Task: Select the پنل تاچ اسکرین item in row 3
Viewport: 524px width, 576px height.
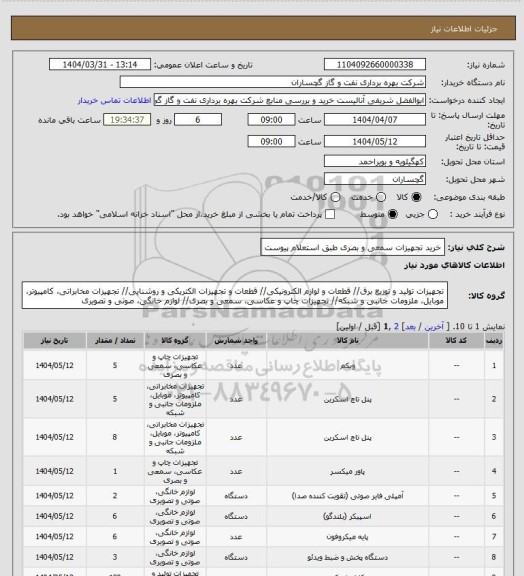Action: tap(347, 438)
